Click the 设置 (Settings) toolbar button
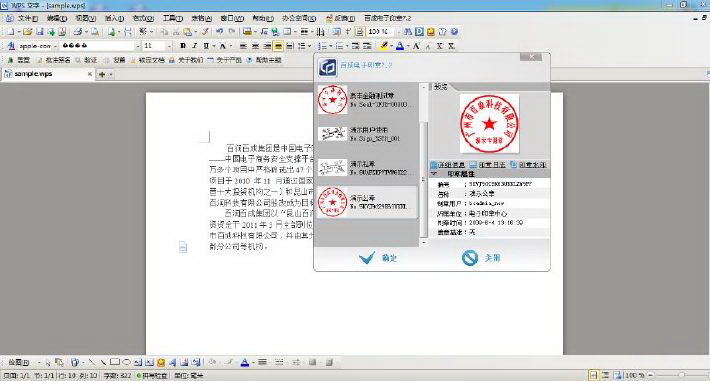Screen dimensions: 710x381 [115, 60]
